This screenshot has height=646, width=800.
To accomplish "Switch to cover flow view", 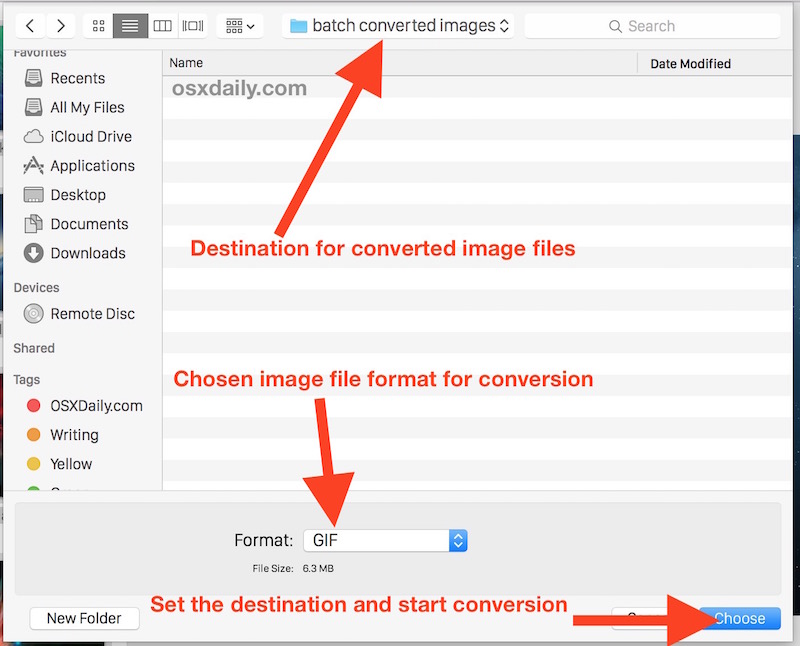I will (x=193, y=25).
